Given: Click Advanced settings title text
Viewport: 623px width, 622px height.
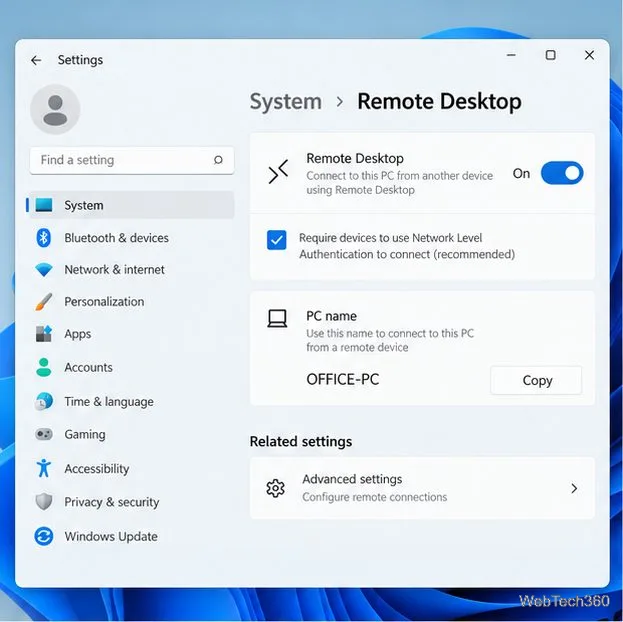Looking at the screenshot, I should click(x=352, y=479).
